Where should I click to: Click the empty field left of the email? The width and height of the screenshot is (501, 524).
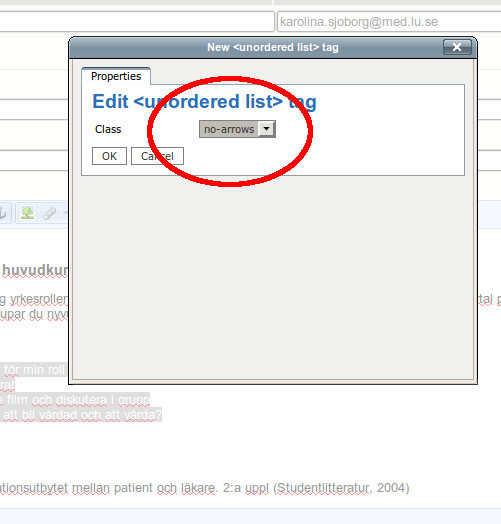136,22
